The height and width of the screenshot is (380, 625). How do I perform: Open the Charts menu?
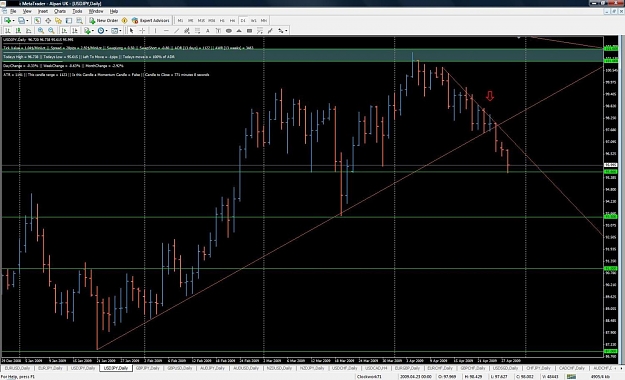(60, 11)
